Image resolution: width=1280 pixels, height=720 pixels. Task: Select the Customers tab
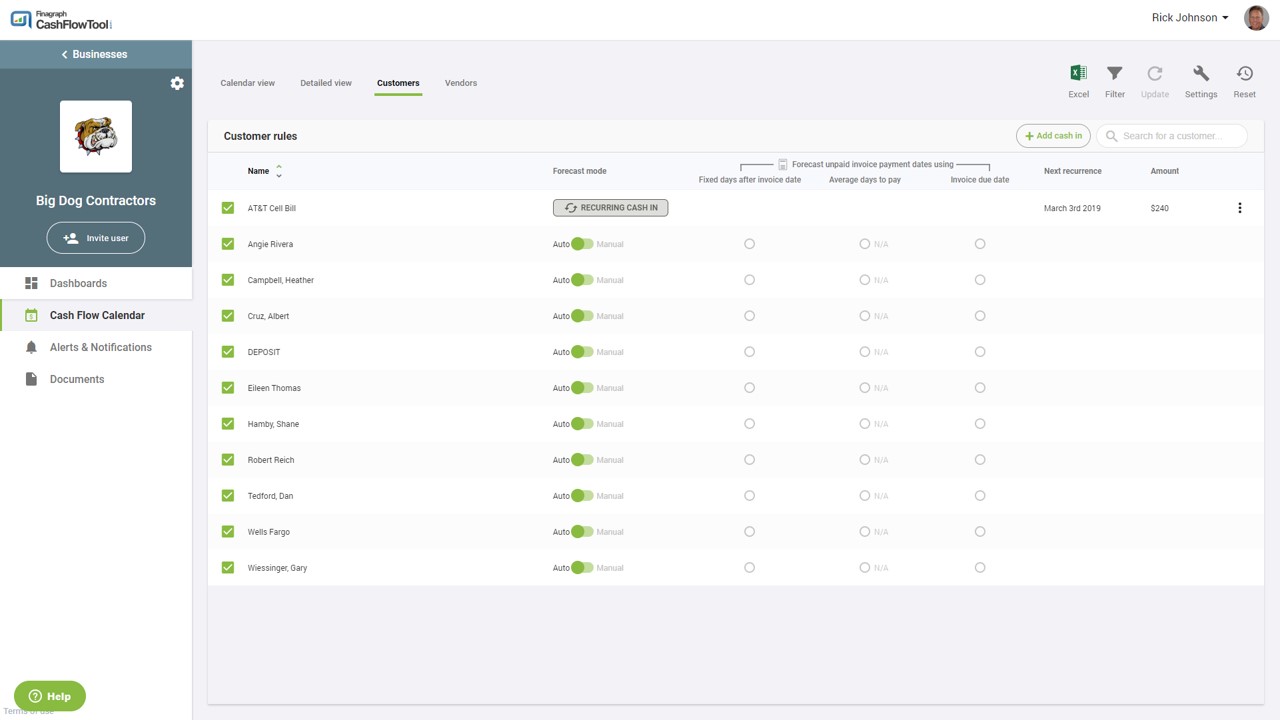398,83
